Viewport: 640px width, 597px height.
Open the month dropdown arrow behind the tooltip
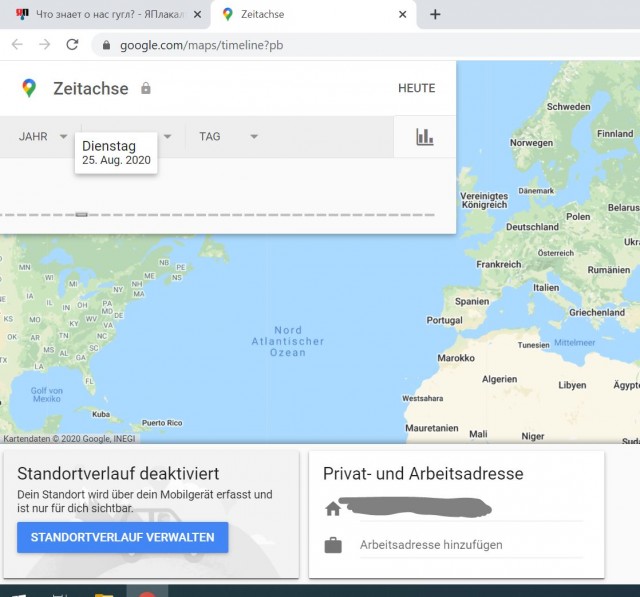pyautogui.click(x=167, y=136)
